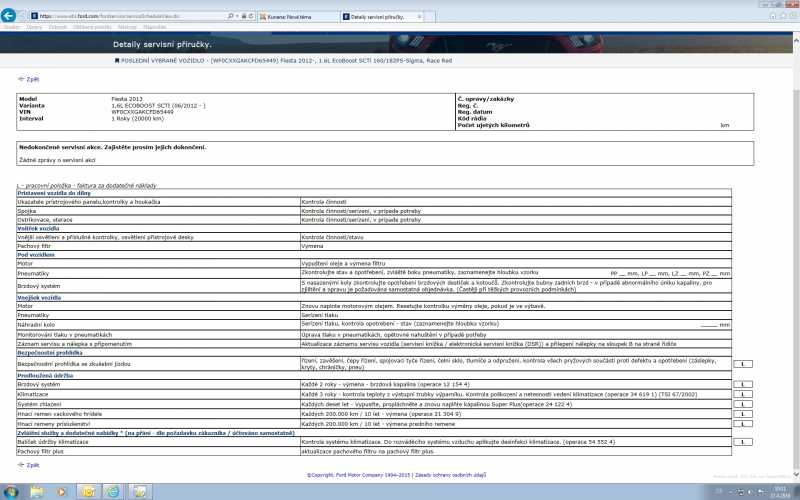Tick the Systém chlazení coolant box
Image resolution: width=800 pixels, height=500 pixels.
point(742,404)
